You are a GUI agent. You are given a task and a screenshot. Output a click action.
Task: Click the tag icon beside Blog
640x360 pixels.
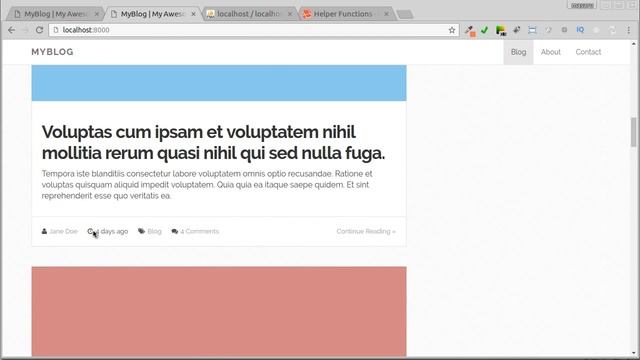point(141,231)
